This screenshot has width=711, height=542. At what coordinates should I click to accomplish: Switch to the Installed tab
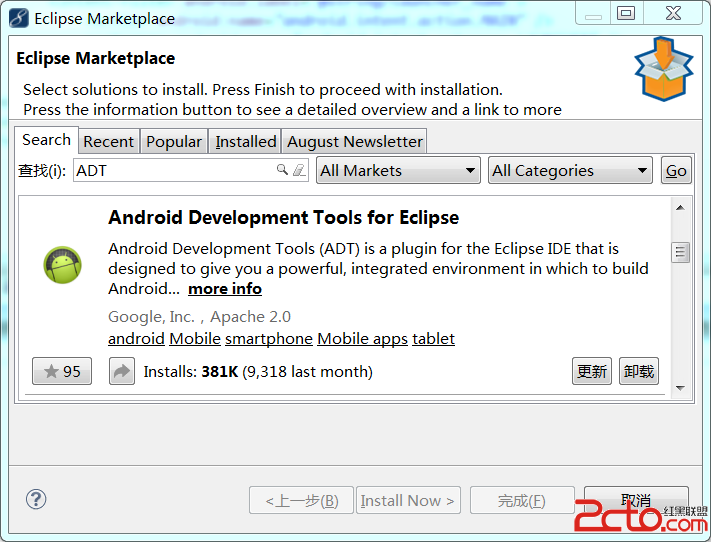pyautogui.click(x=245, y=142)
